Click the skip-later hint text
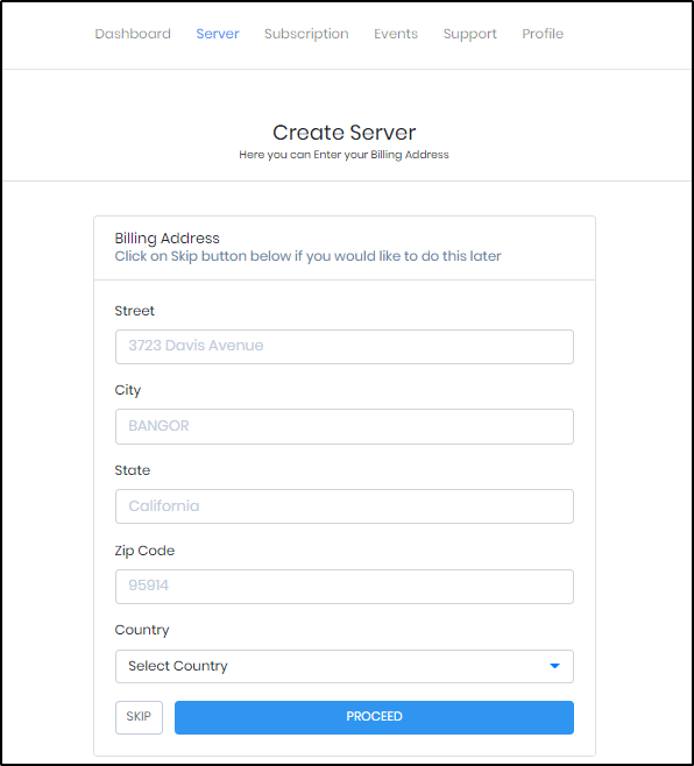Viewport: 694px width, 766px height. click(x=308, y=256)
